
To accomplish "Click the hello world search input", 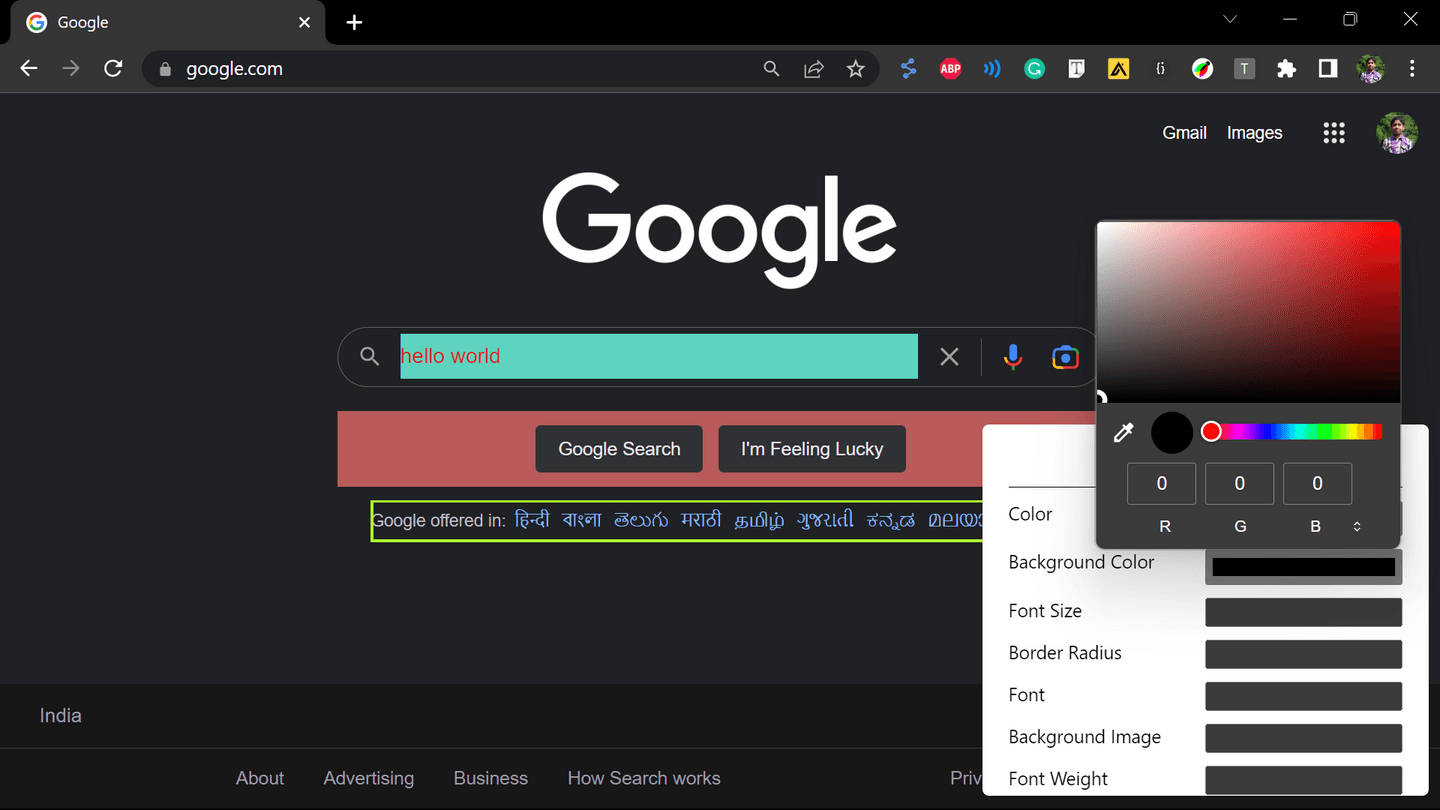I will [x=659, y=356].
